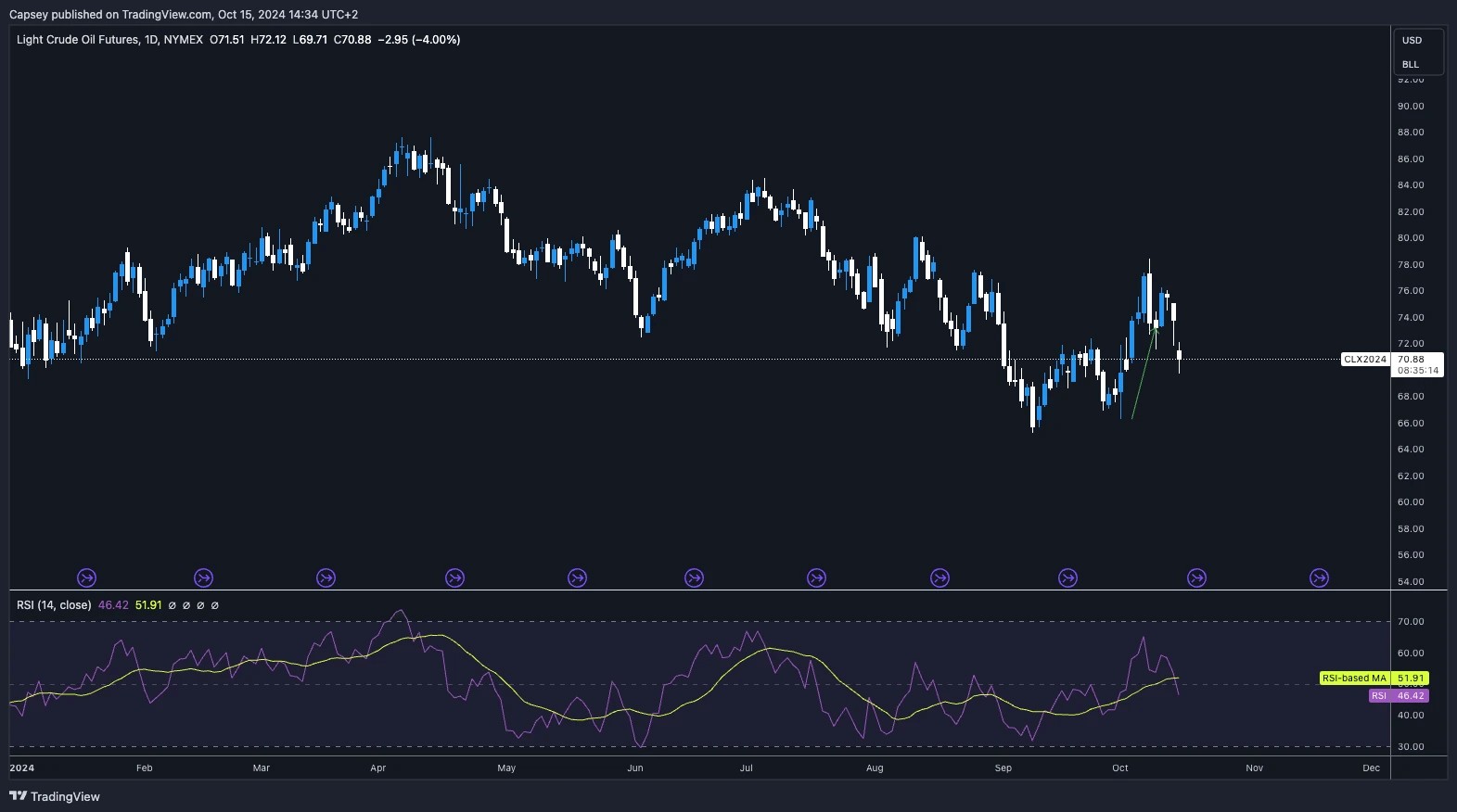Click the TradingView logo at the bottom

(x=55, y=796)
